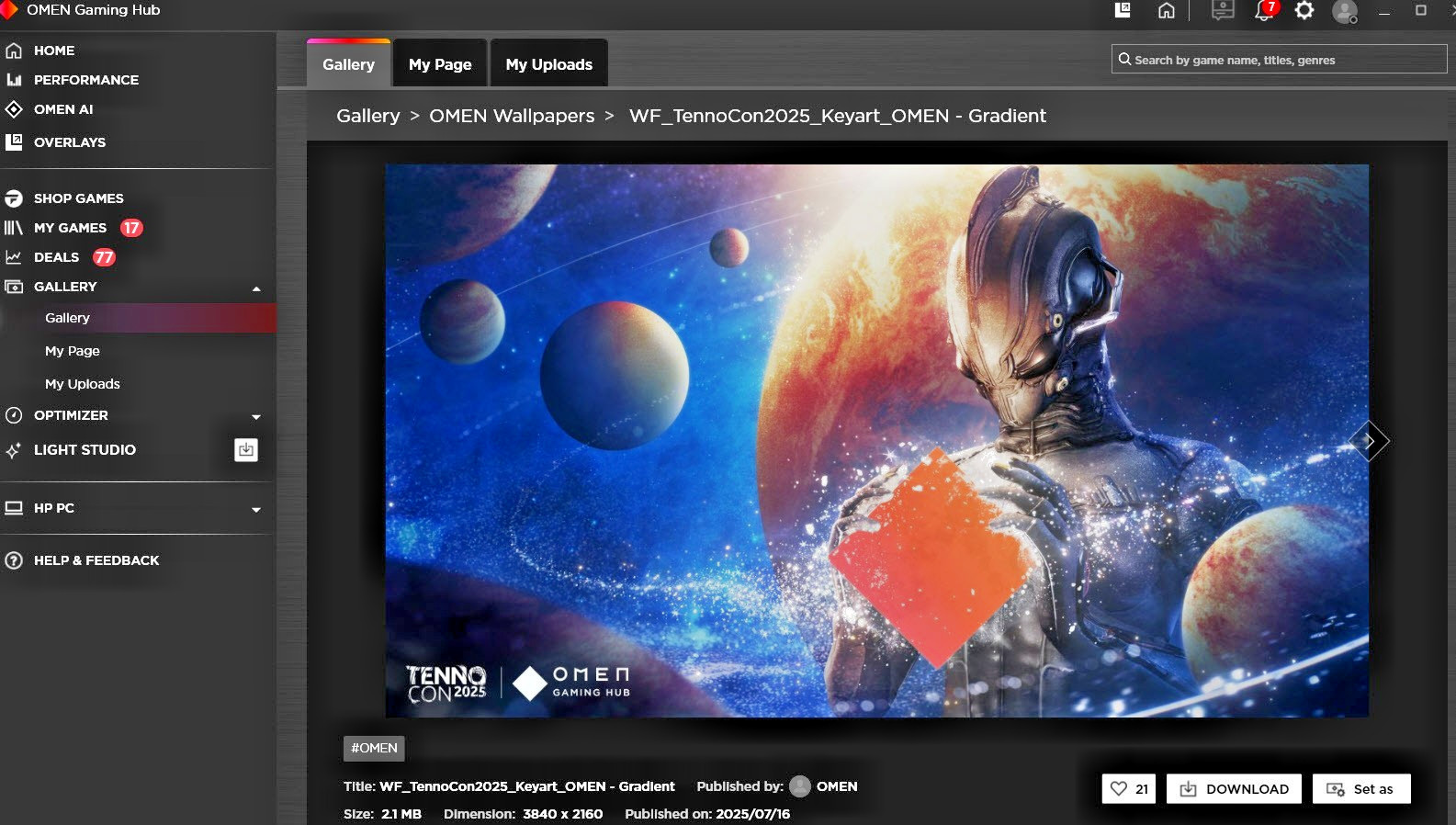Click the download icon beside LIGHT STUDIO
This screenshot has width=1456, height=825.
[246, 450]
